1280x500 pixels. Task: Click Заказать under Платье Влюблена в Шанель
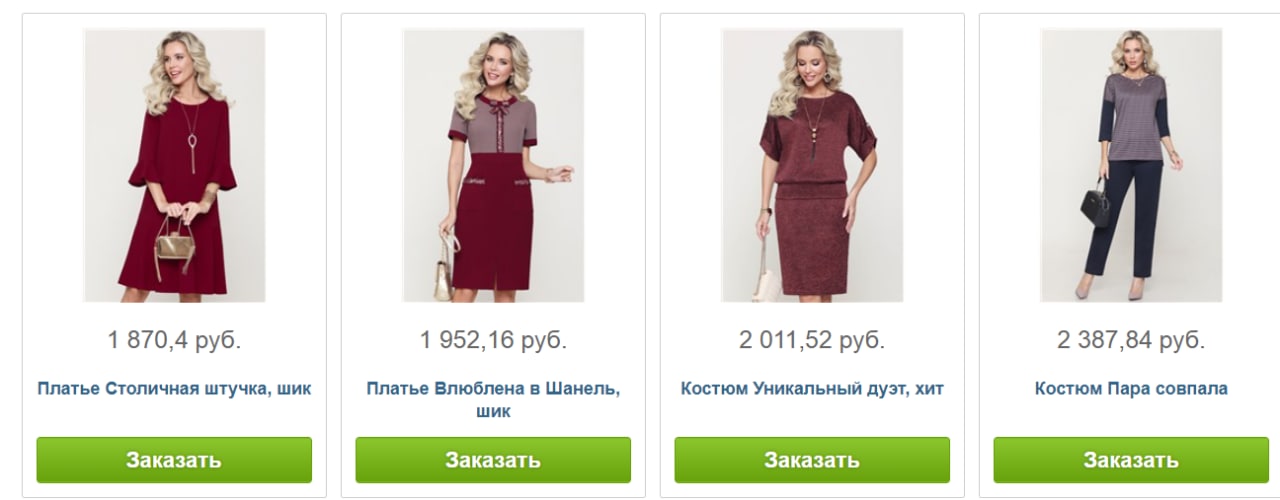tap(493, 460)
